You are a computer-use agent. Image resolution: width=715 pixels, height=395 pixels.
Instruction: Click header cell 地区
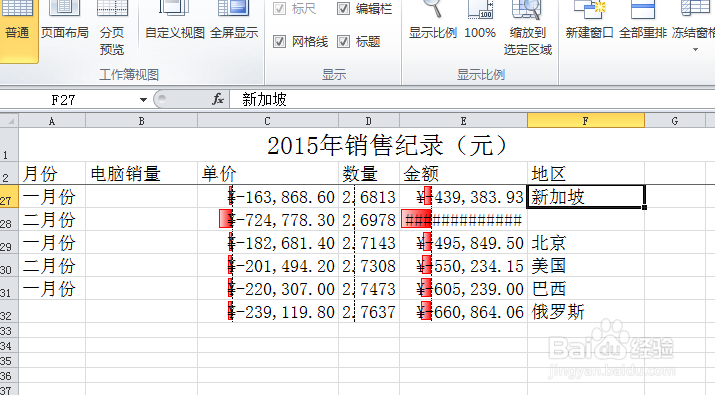coord(586,173)
